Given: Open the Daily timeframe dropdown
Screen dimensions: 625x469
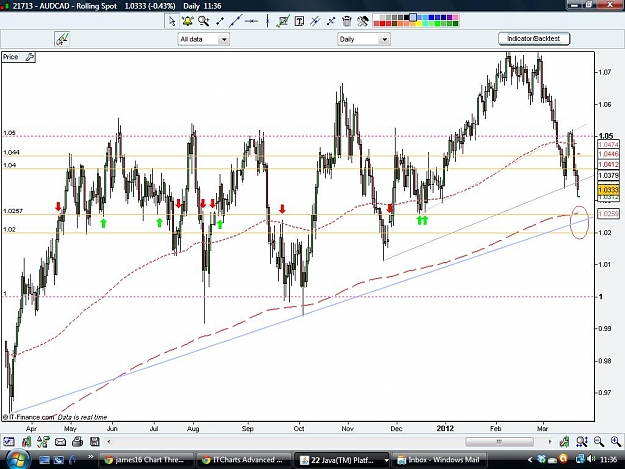Looking at the screenshot, I should click(x=364, y=39).
